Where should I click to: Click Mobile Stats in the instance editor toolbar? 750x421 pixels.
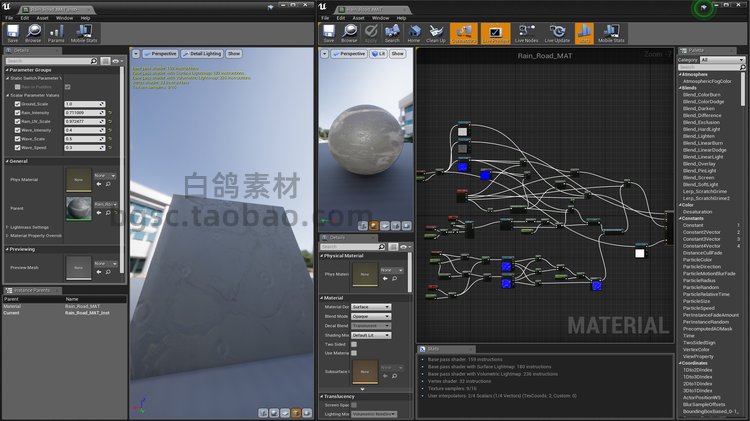pyautogui.click(x=84, y=33)
